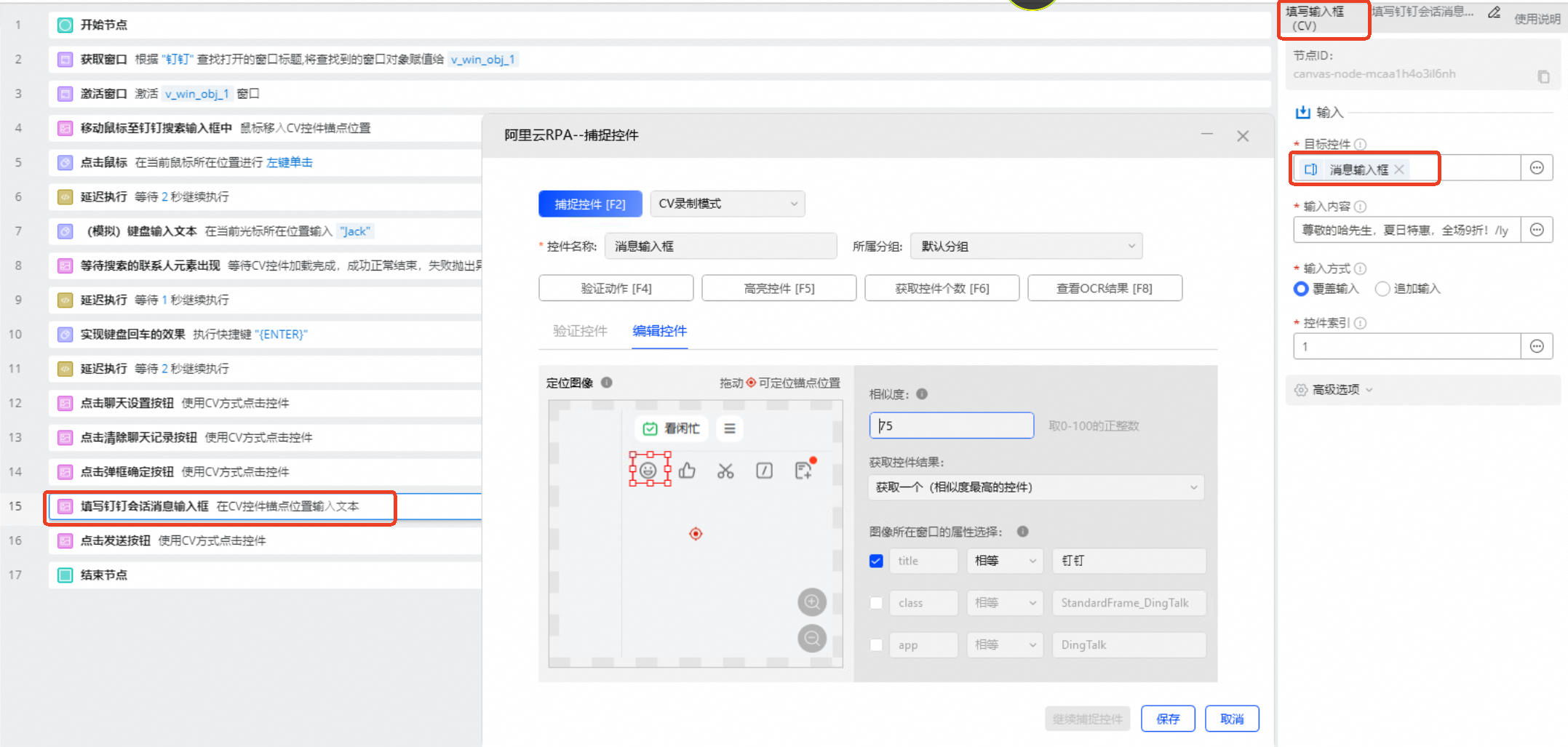Zoom out of the captured image
This screenshot has height=747, width=1568.
(812, 639)
